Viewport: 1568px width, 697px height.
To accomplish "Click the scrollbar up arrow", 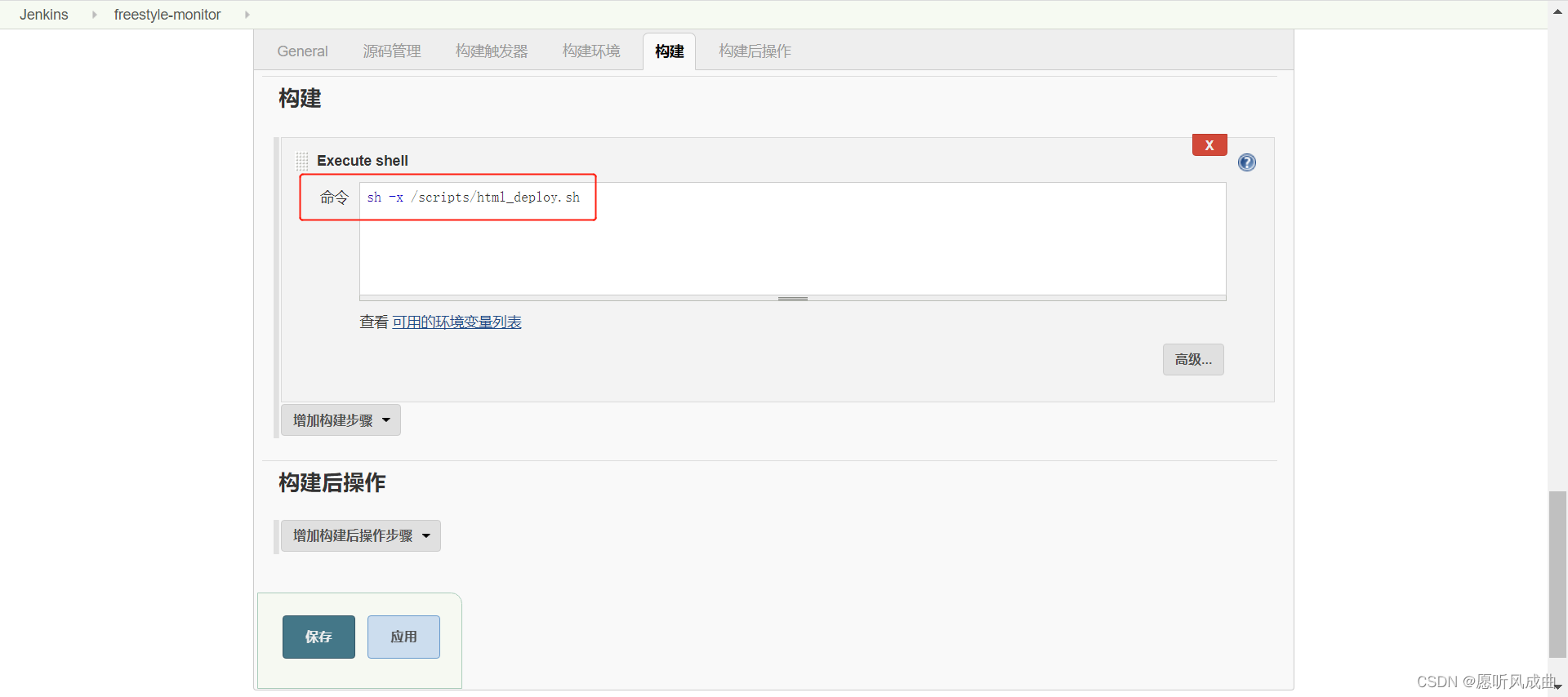I will [1558, 11].
